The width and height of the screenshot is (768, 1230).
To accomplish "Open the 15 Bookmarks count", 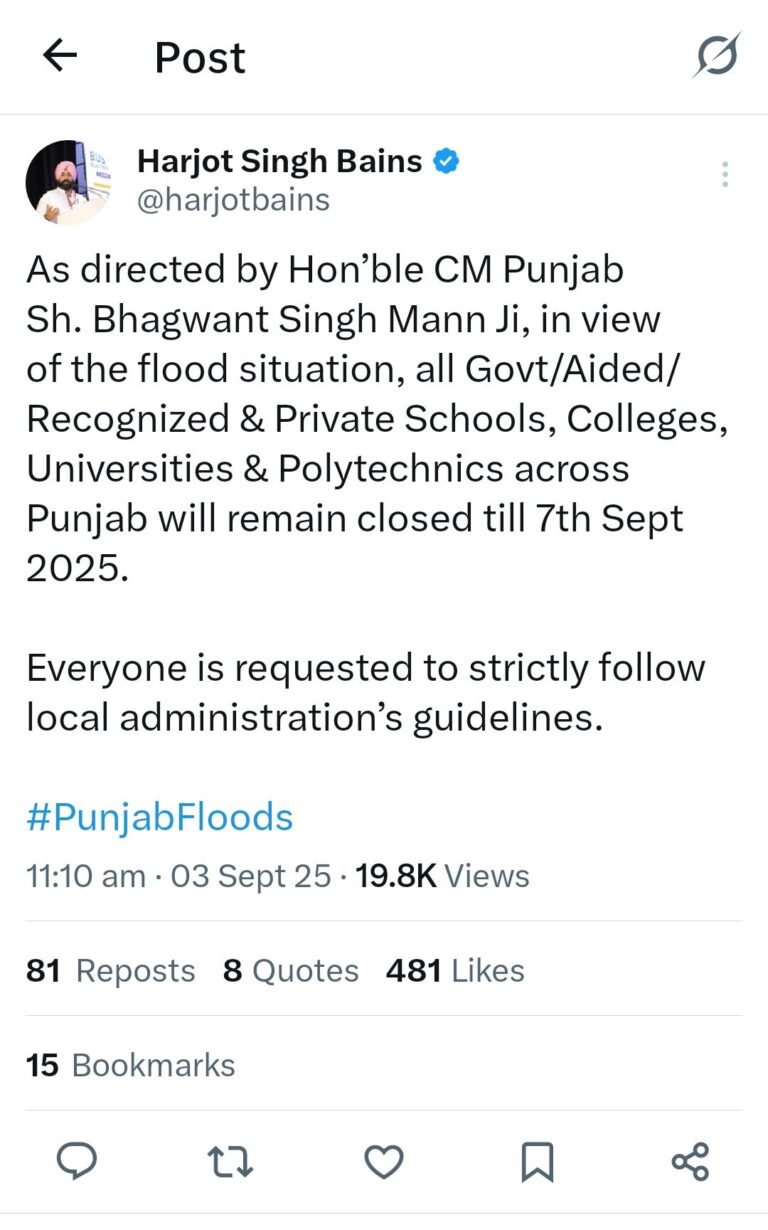I will 130,1065.
